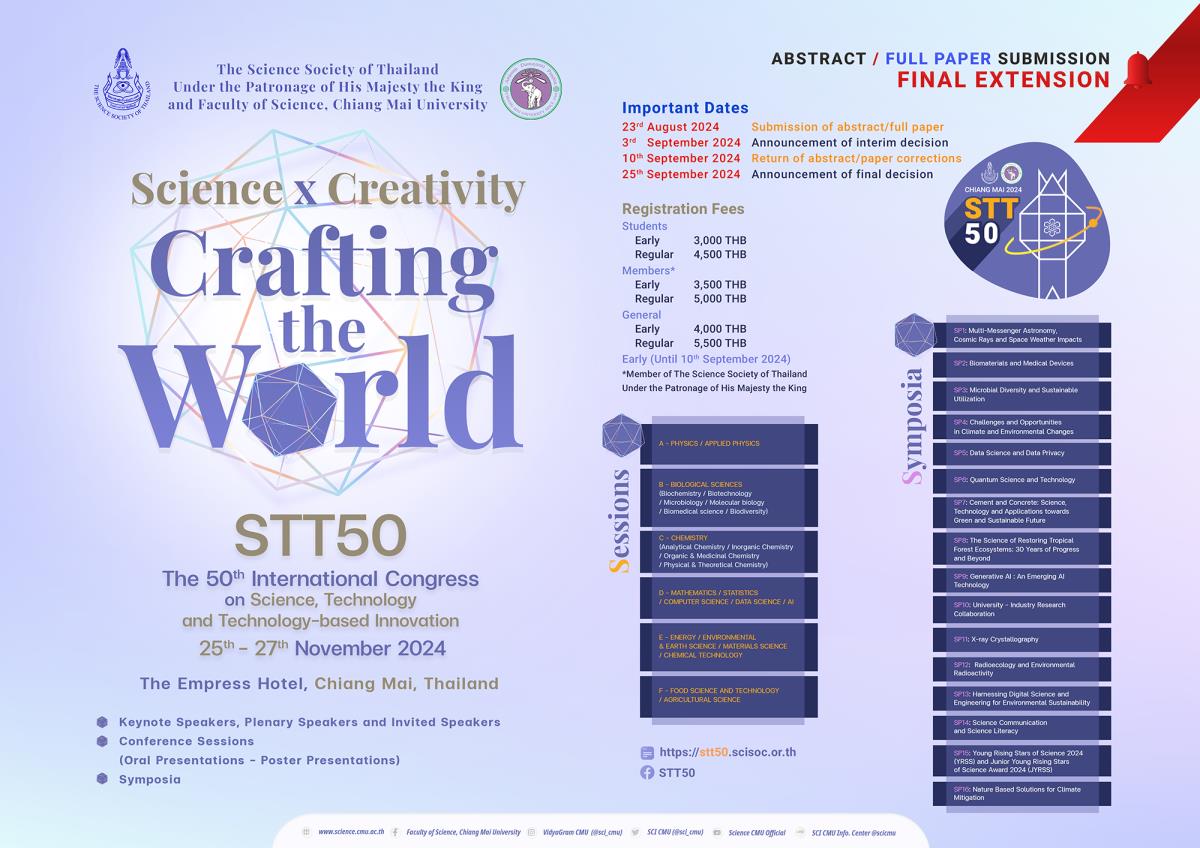This screenshot has height=848, width=1200.
Task: Click the Twitter icon beside SCI CMU
Action: [x=636, y=831]
